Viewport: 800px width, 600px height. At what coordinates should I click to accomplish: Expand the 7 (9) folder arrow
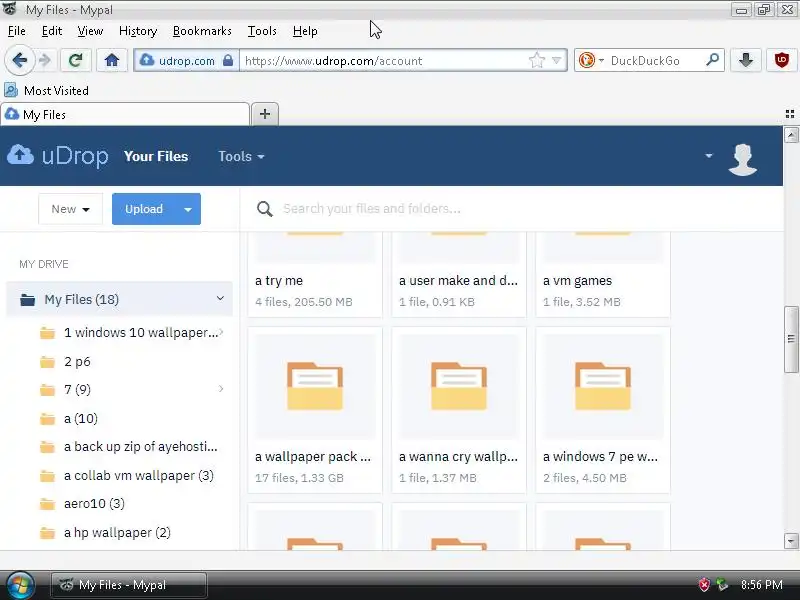pos(221,389)
